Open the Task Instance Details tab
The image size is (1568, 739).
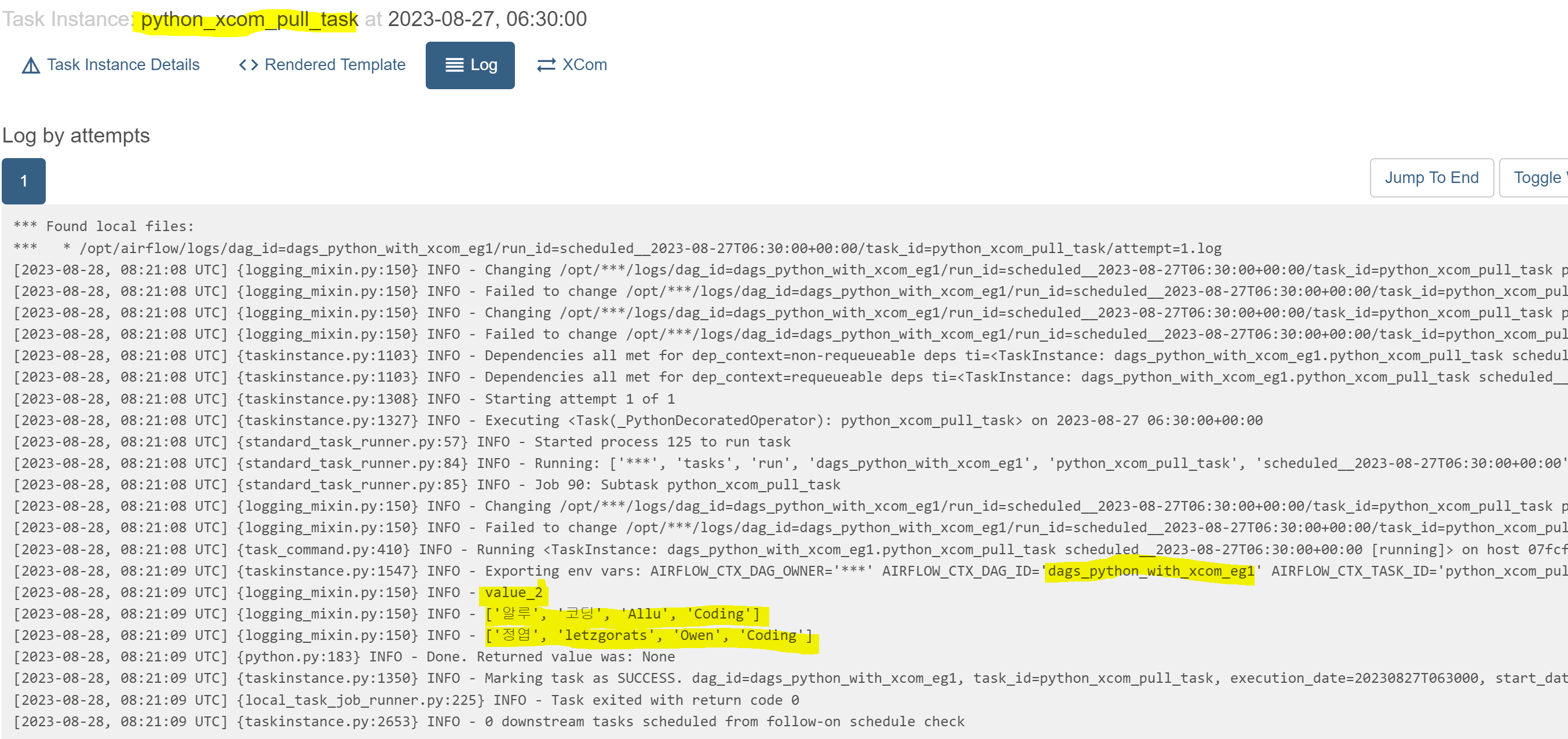(122, 65)
